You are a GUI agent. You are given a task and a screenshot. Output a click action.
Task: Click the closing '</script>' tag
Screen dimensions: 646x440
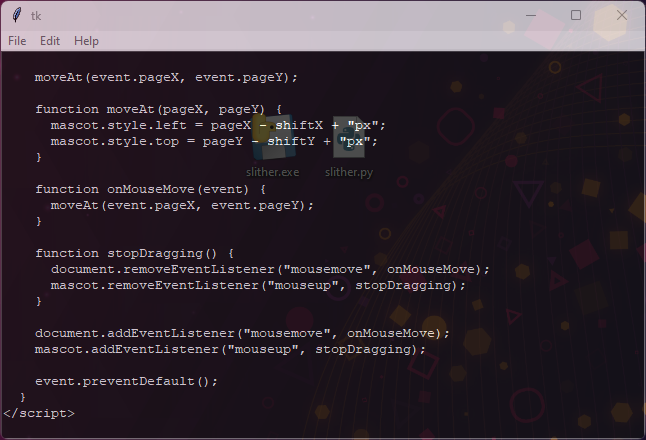pos(39,414)
